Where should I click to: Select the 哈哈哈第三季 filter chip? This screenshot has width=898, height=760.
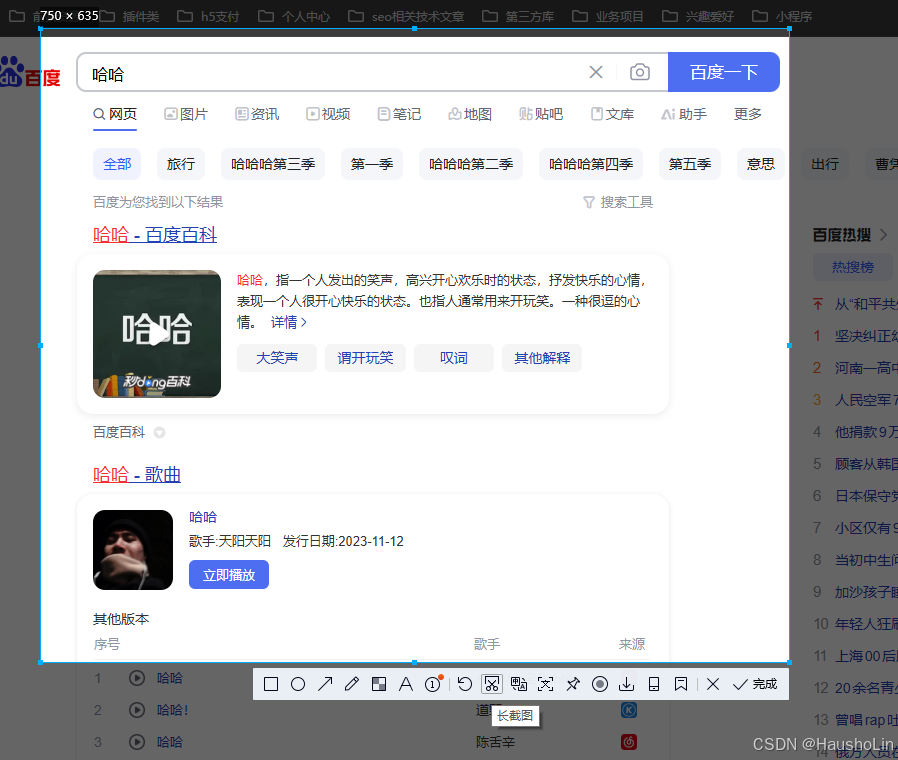click(x=273, y=164)
